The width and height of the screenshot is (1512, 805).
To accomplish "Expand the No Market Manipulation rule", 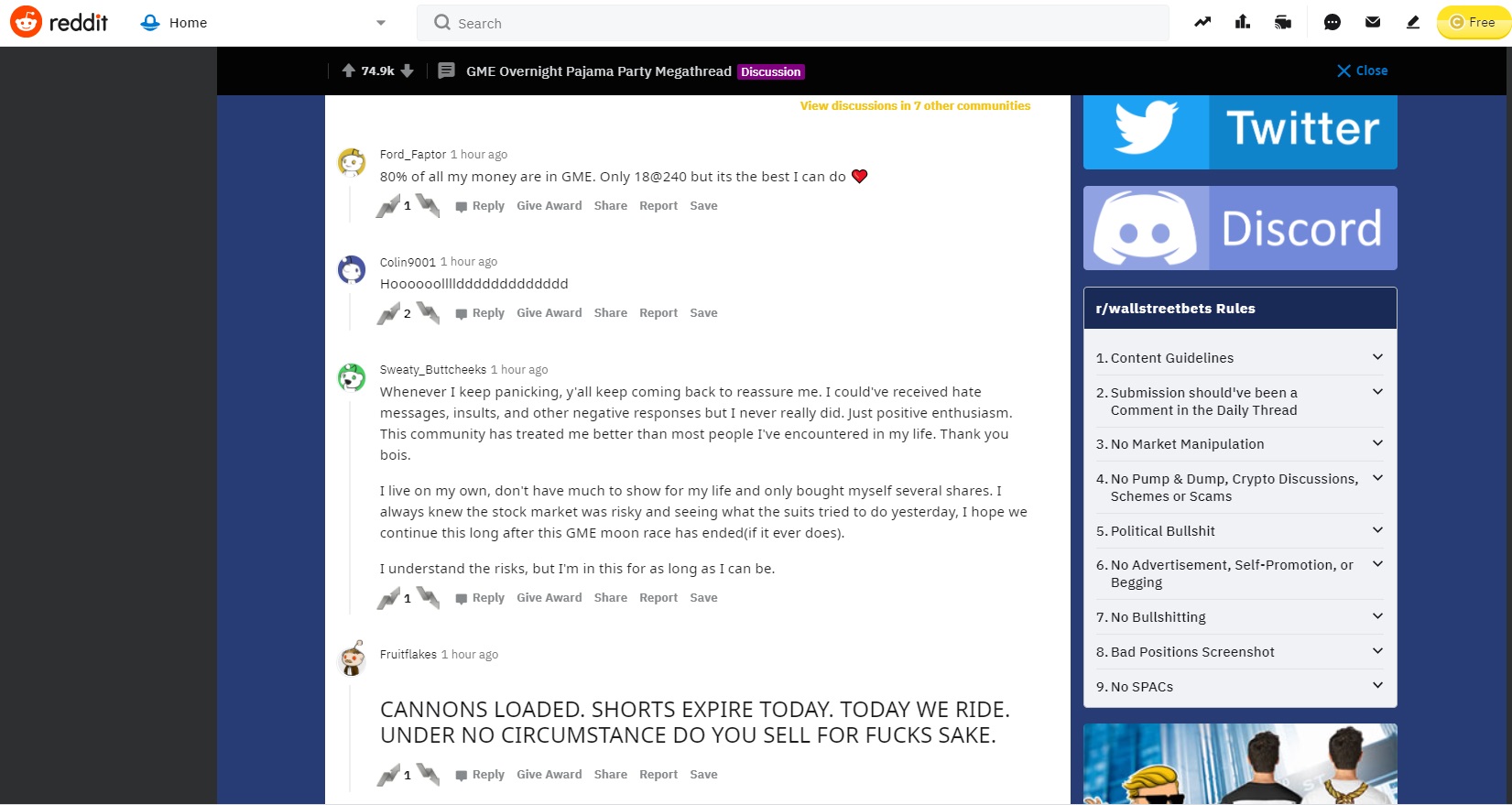I will pos(1240,444).
